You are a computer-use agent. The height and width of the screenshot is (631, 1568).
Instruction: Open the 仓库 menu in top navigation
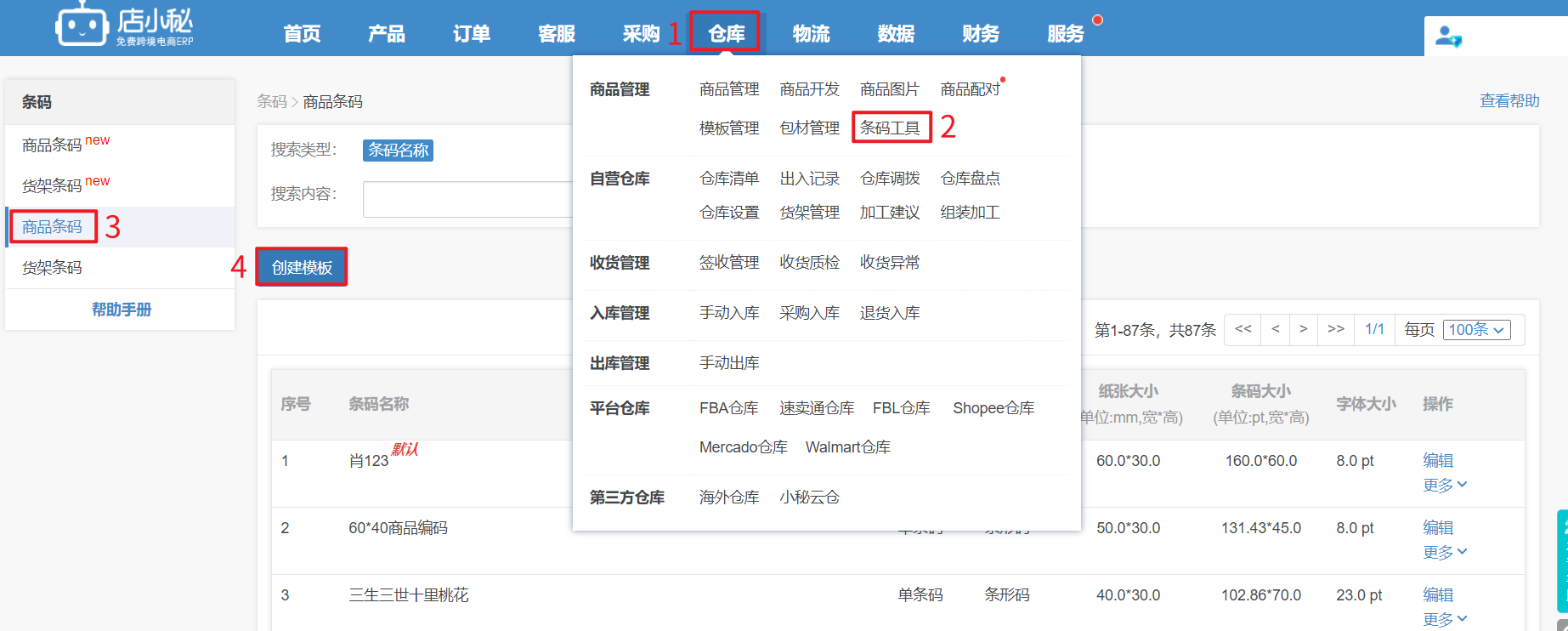pos(726,34)
